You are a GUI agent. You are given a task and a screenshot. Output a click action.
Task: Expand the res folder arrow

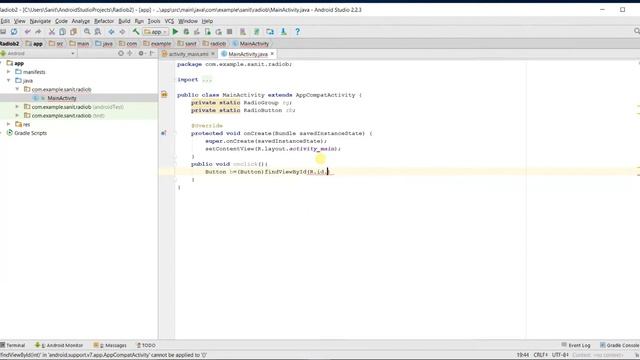point(9,124)
